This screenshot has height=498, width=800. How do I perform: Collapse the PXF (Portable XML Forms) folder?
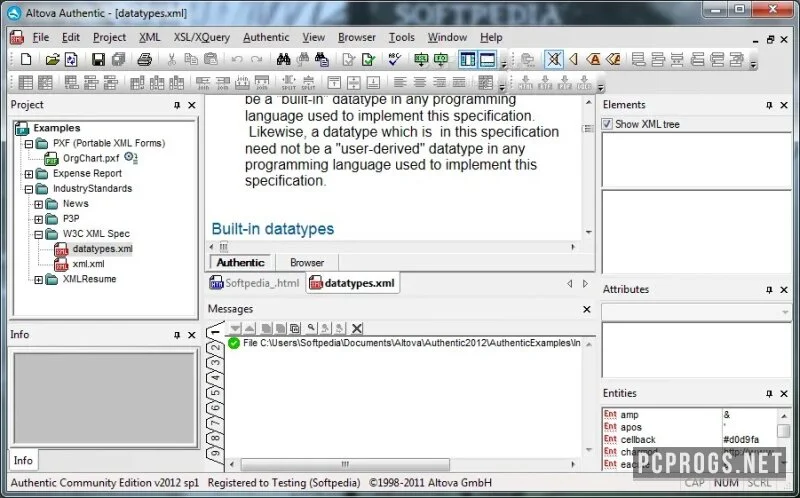(x=29, y=144)
